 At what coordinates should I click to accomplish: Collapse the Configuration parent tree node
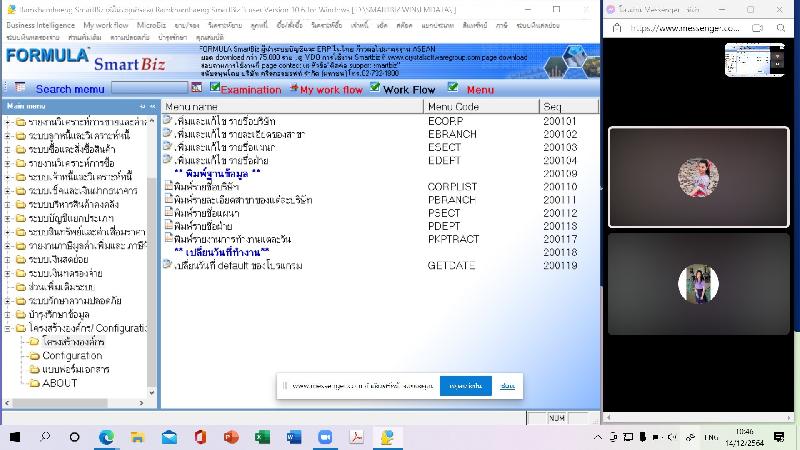(x=8, y=328)
